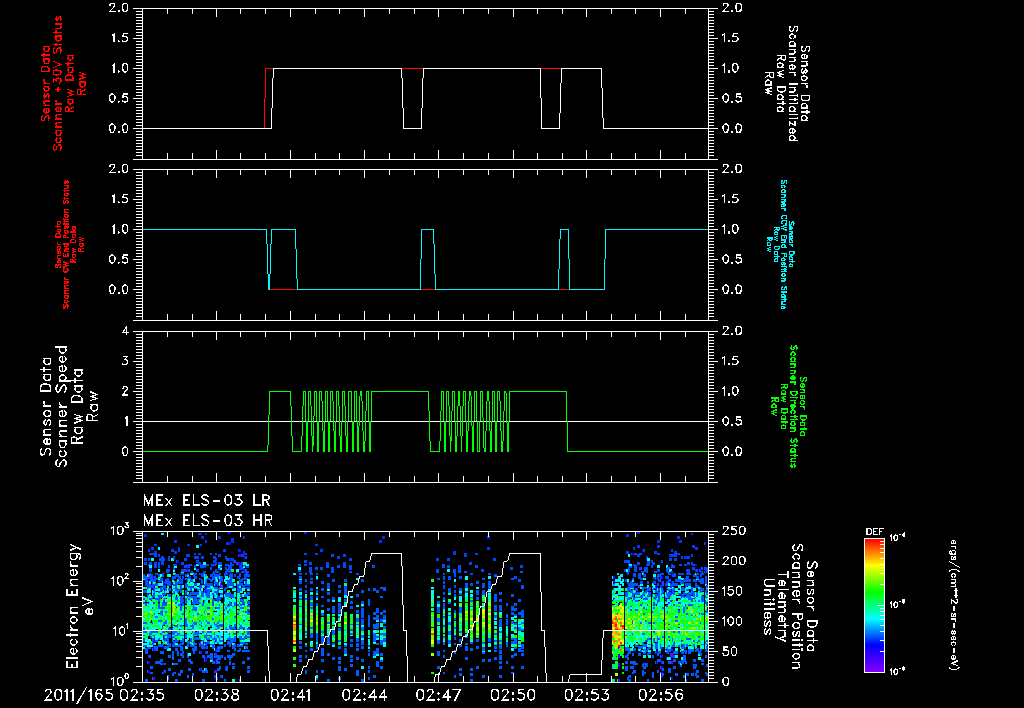Click the 10^-4 colorbar tick label
Screen dimensions: 1024x708
click(898, 538)
